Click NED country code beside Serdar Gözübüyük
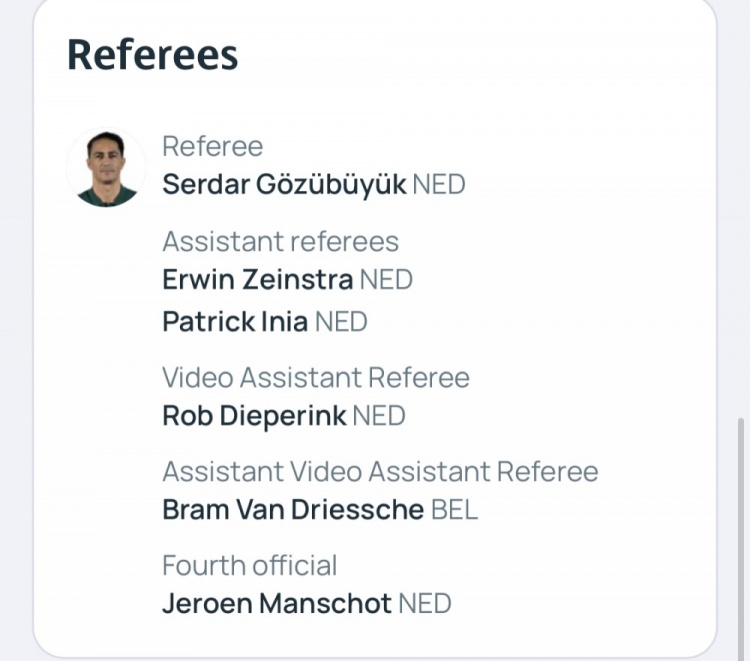The height and width of the screenshot is (661, 750). click(x=439, y=185)
